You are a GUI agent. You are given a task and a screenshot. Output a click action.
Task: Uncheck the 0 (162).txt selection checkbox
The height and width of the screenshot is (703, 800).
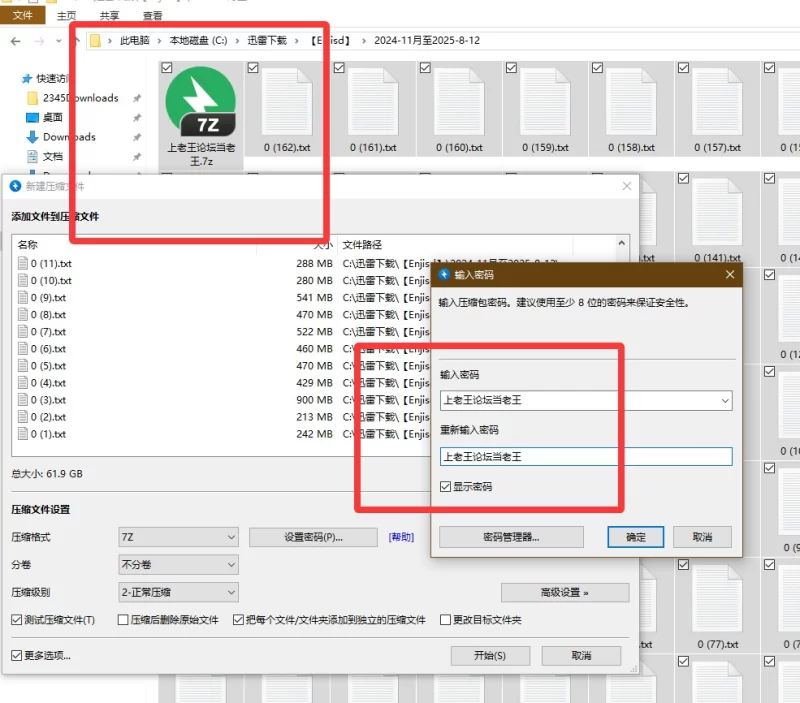pos(253,68)
